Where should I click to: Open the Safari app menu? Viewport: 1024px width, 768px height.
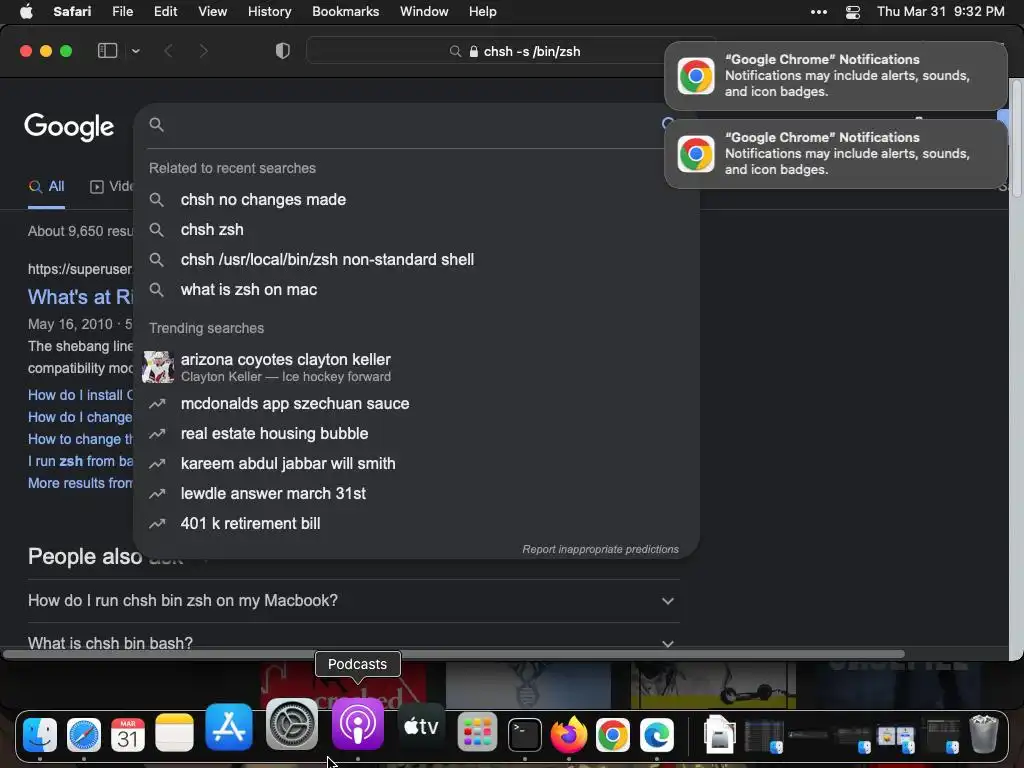pyautogui.click(x=72, y=12)
